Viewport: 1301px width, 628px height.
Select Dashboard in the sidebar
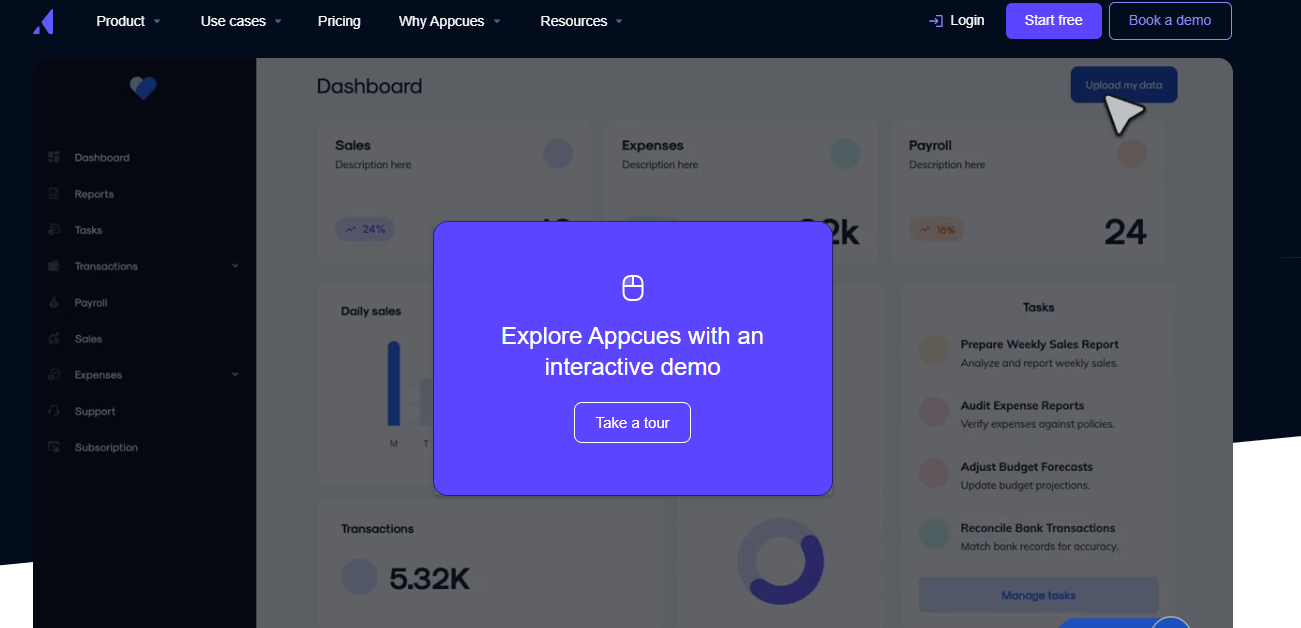click(x=102, y=158)
